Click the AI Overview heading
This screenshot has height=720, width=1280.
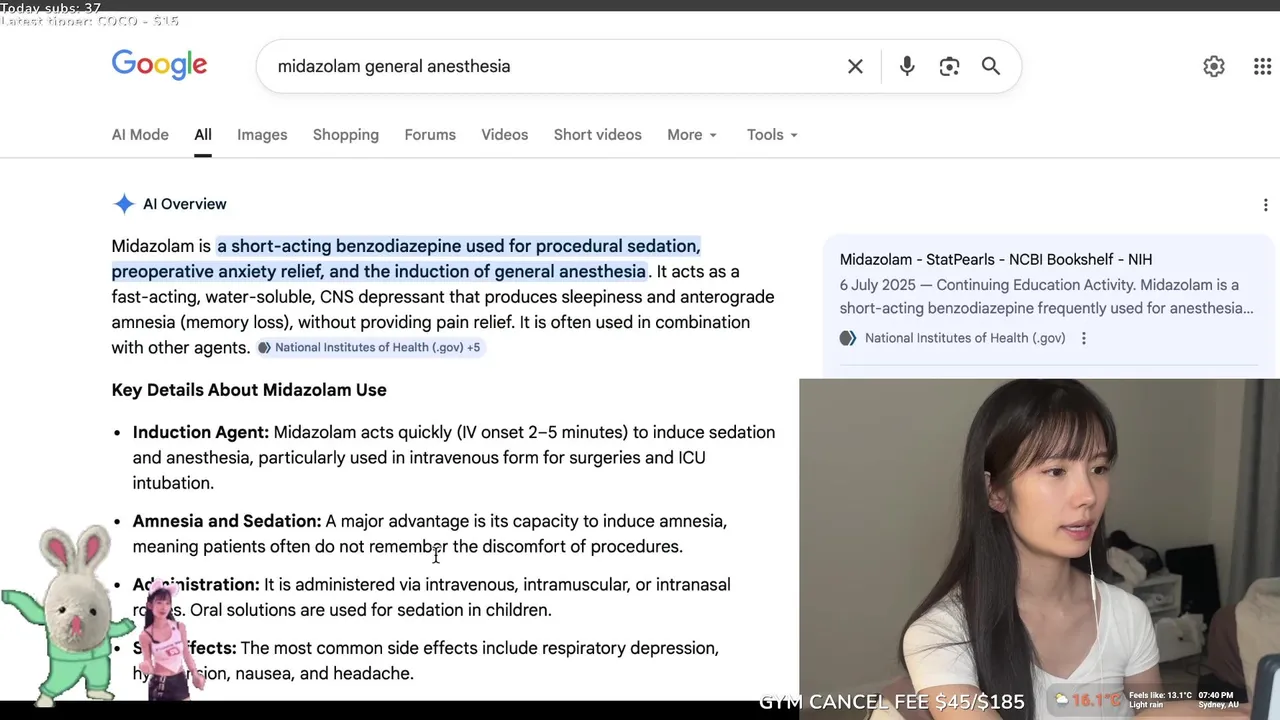[x=185, y=204]
